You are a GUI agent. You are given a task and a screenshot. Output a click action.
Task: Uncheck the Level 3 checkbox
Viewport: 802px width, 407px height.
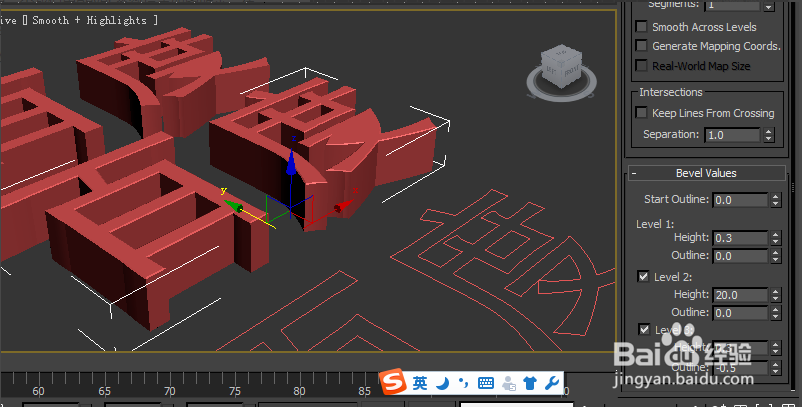tap(644, 329)
